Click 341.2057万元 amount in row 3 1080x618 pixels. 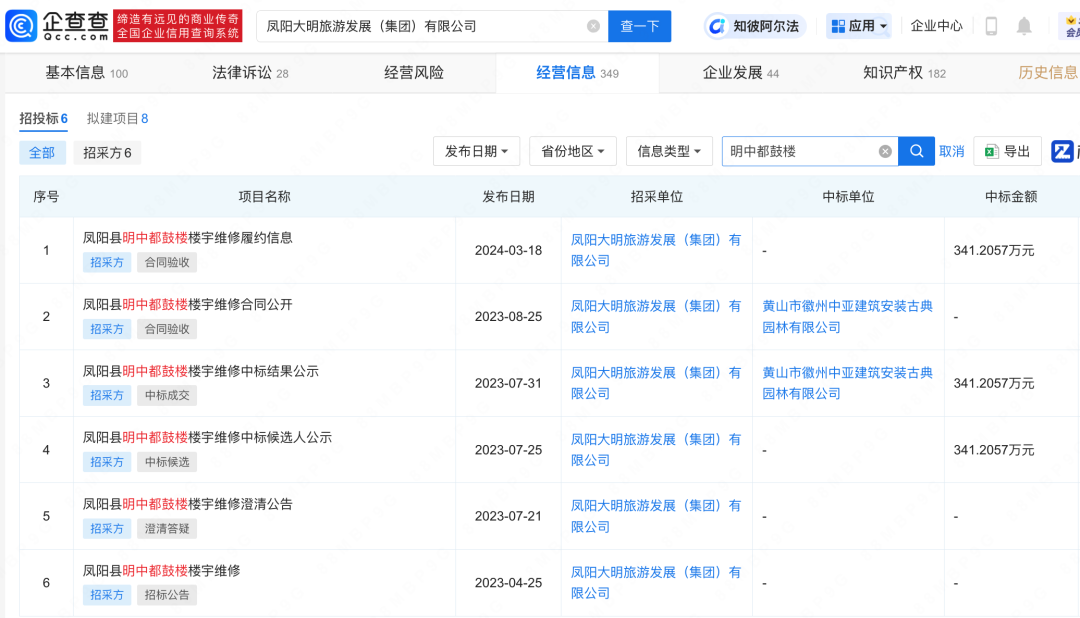point(994,383)
